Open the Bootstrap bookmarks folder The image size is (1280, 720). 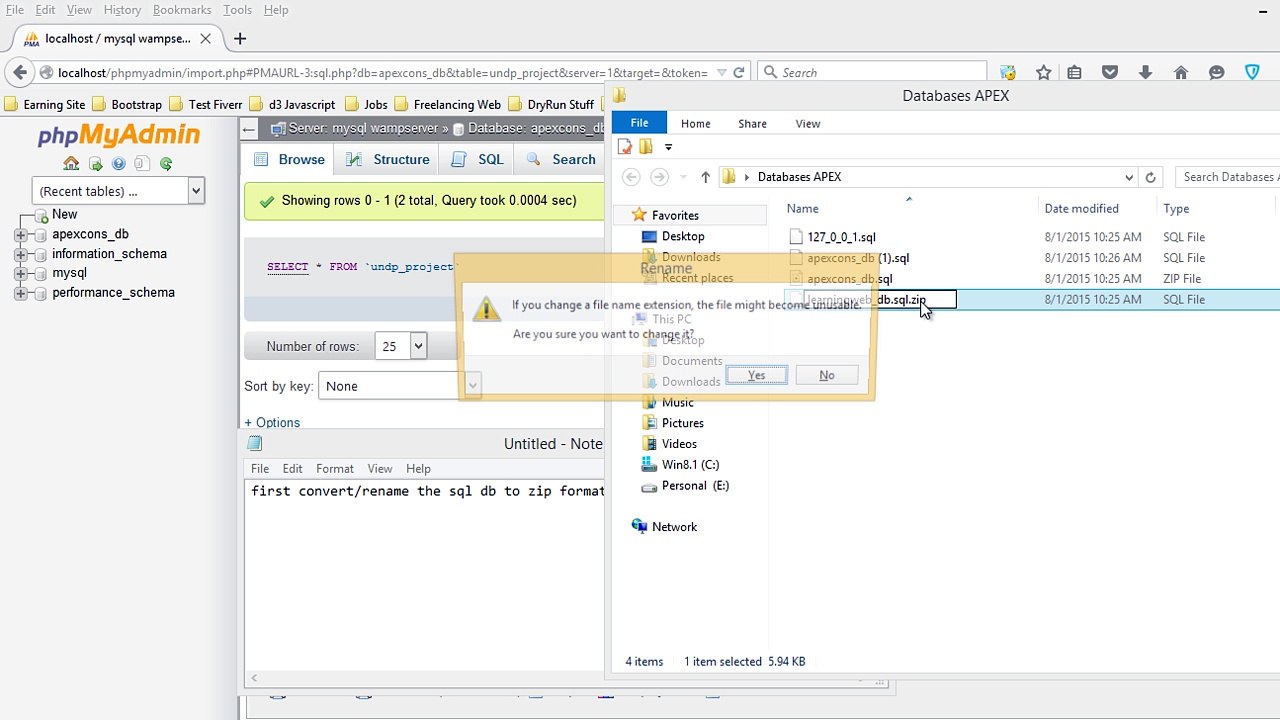tap(126, 104)
